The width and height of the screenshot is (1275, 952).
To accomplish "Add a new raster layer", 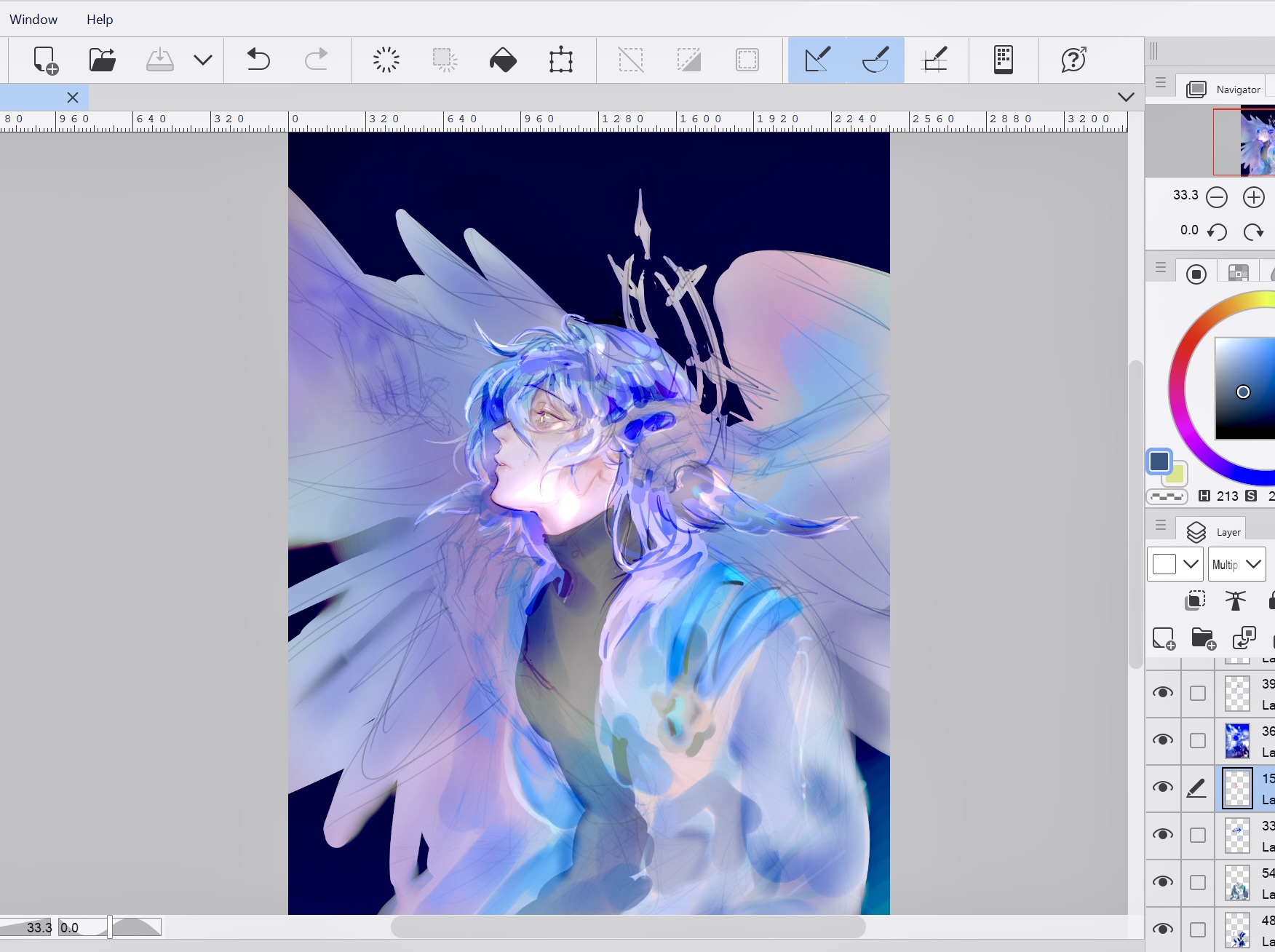I will click(x=1164, y=638).
